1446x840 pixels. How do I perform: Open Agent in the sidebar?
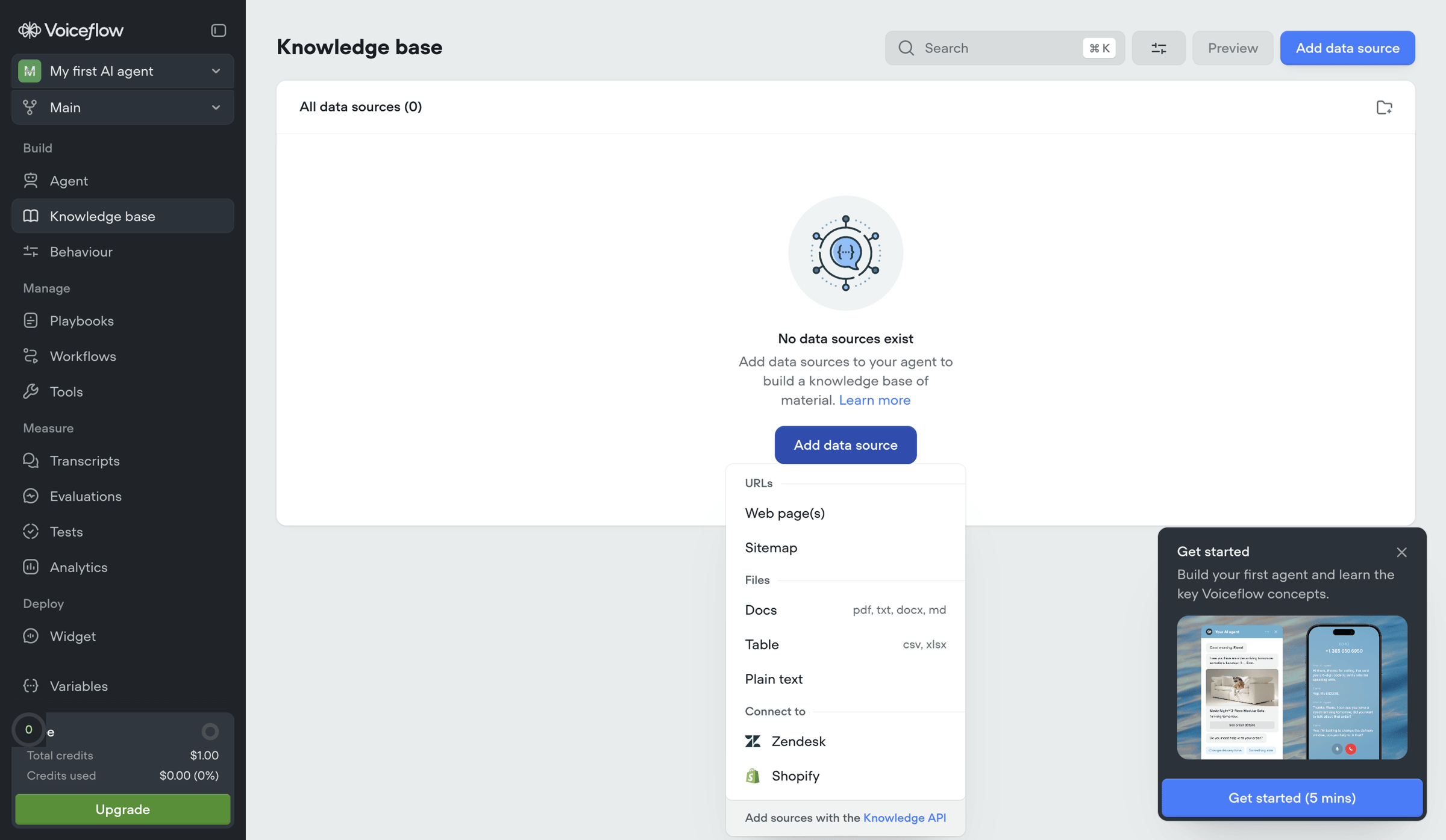(x=122, y=181)
